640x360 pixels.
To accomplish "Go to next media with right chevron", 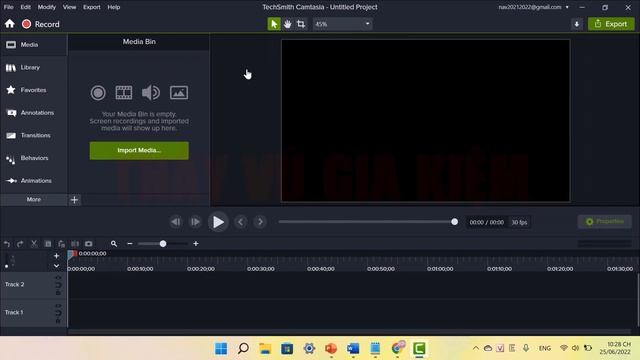I will [x=260, y=222].
